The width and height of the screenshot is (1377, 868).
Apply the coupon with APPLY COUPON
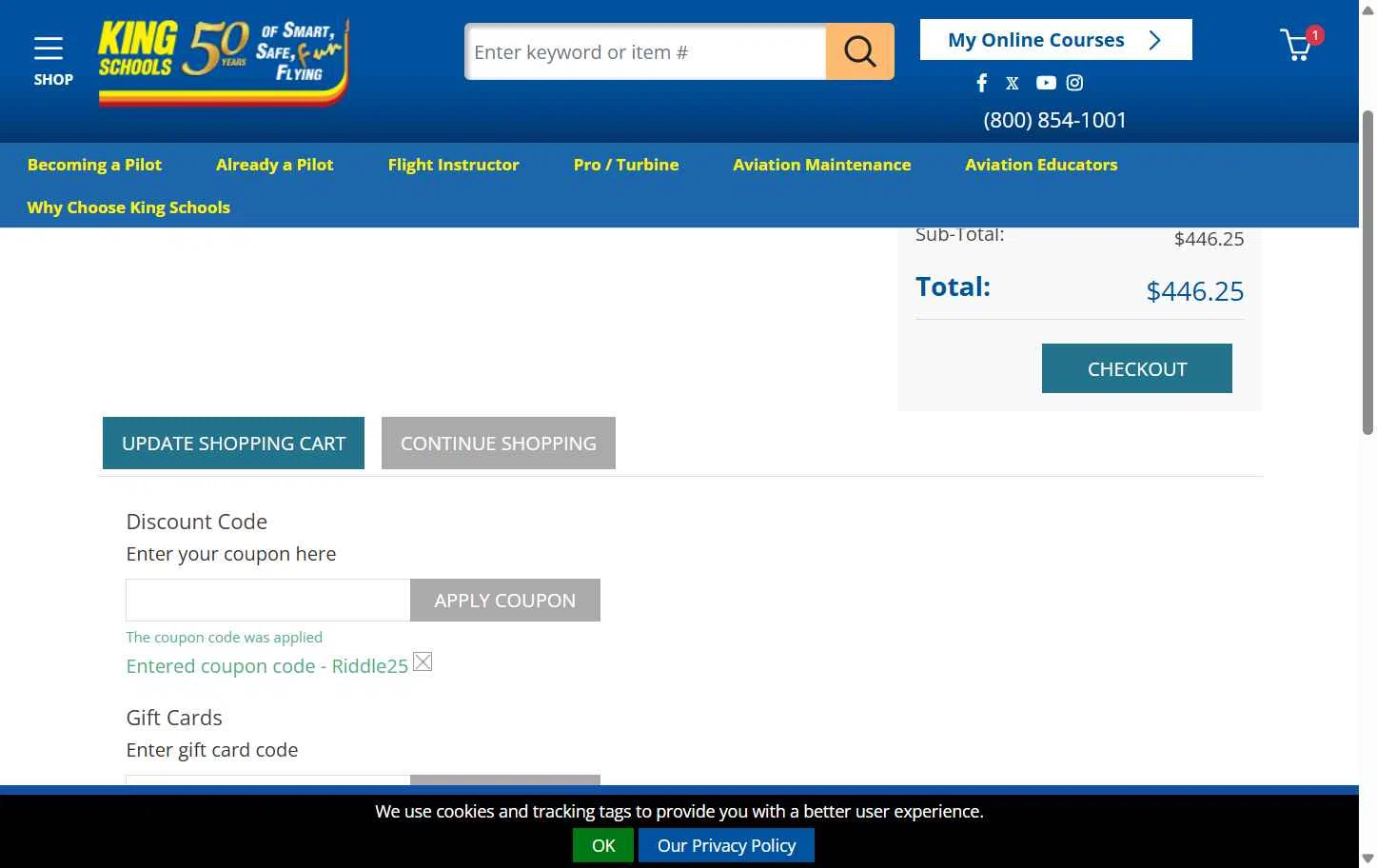tap(504, 600)
